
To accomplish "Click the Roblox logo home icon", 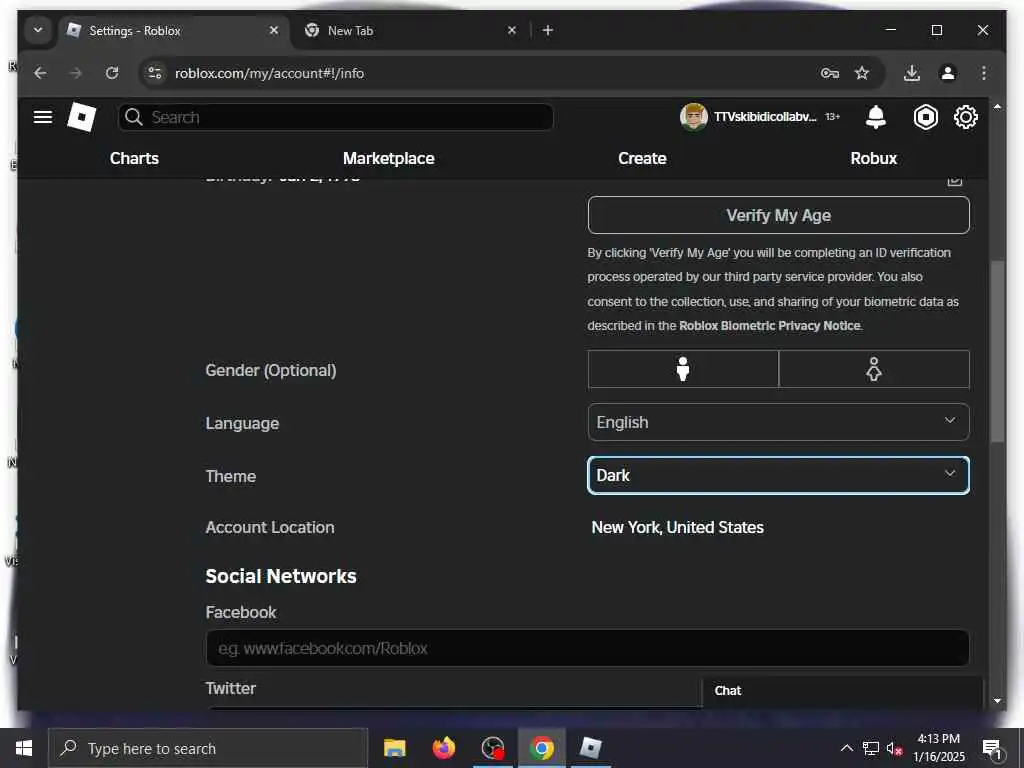I will 82,117.
